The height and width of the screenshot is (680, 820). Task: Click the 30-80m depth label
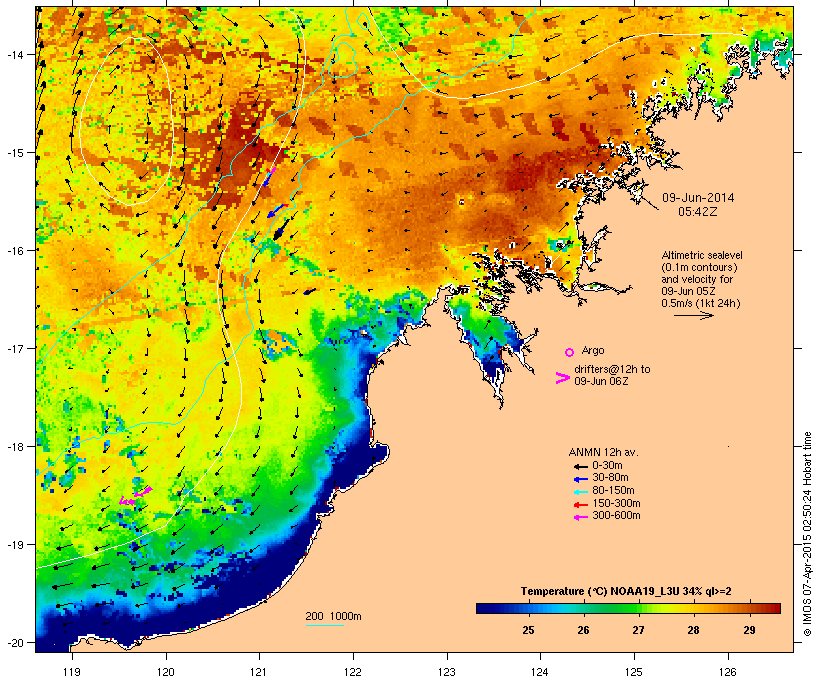610,478
